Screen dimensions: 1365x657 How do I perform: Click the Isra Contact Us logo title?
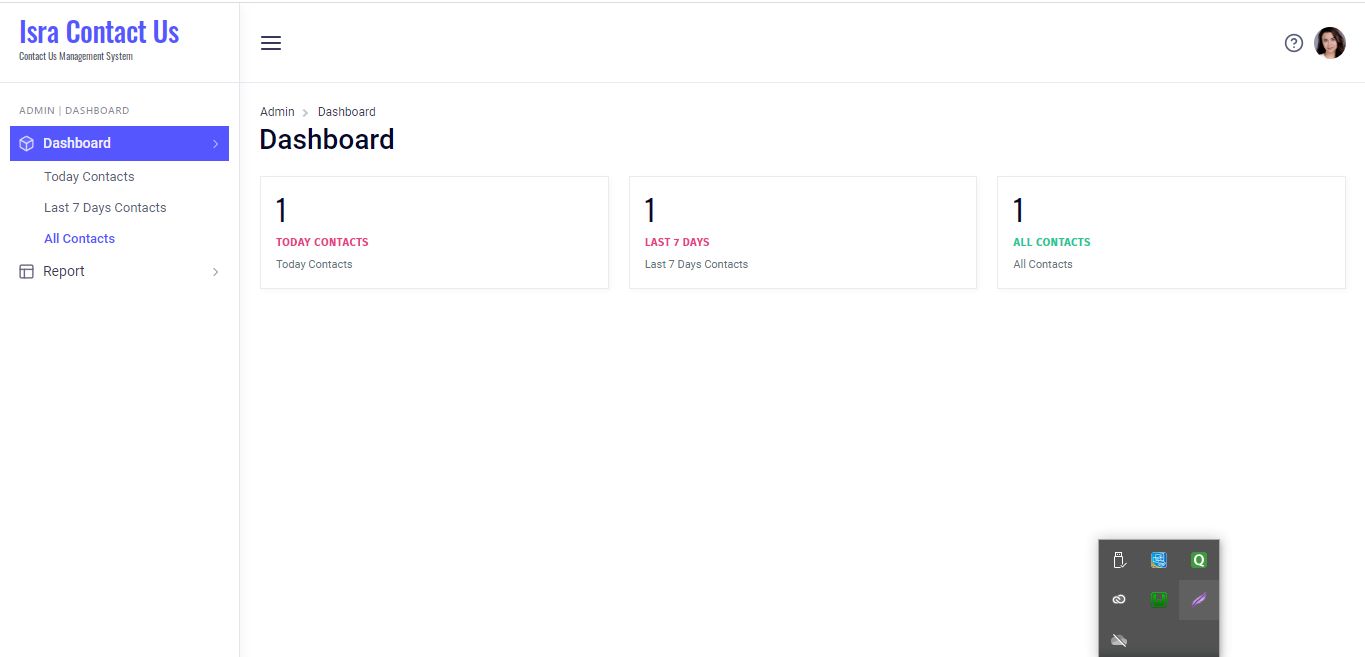coord(99,33)
